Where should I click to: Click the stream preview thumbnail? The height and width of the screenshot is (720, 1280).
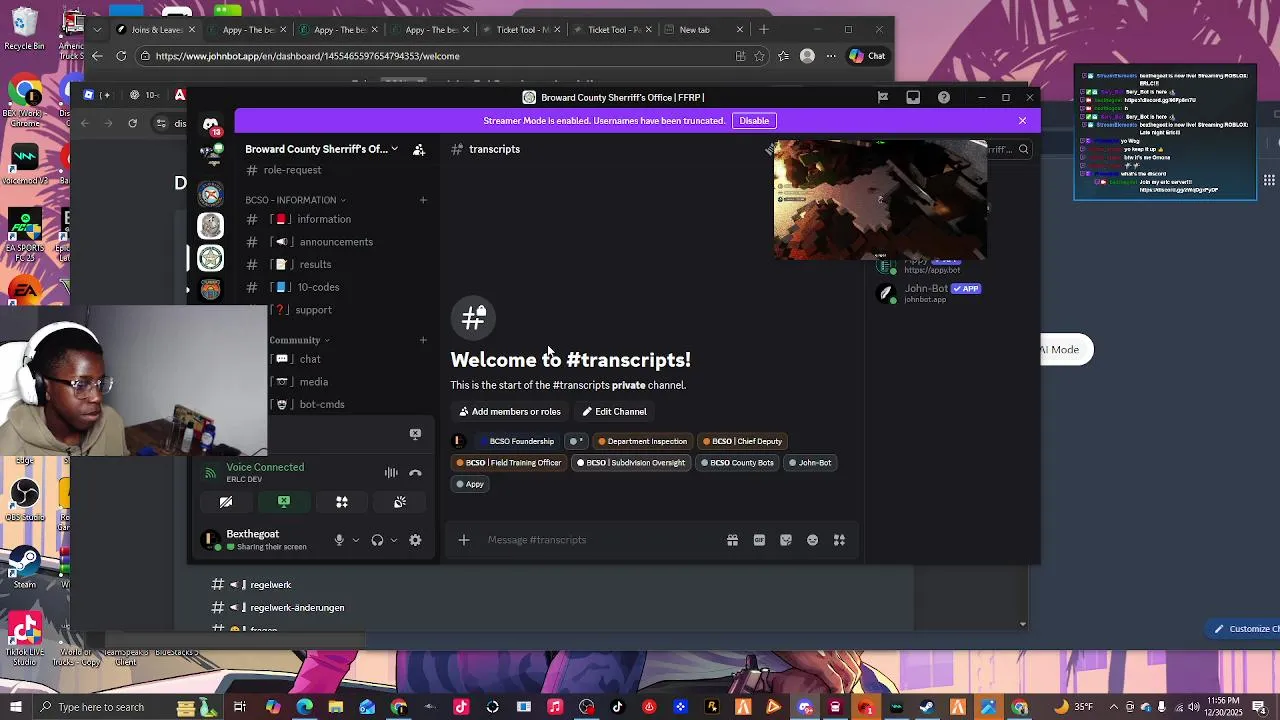pyautogui.click(x=880, y=199)
